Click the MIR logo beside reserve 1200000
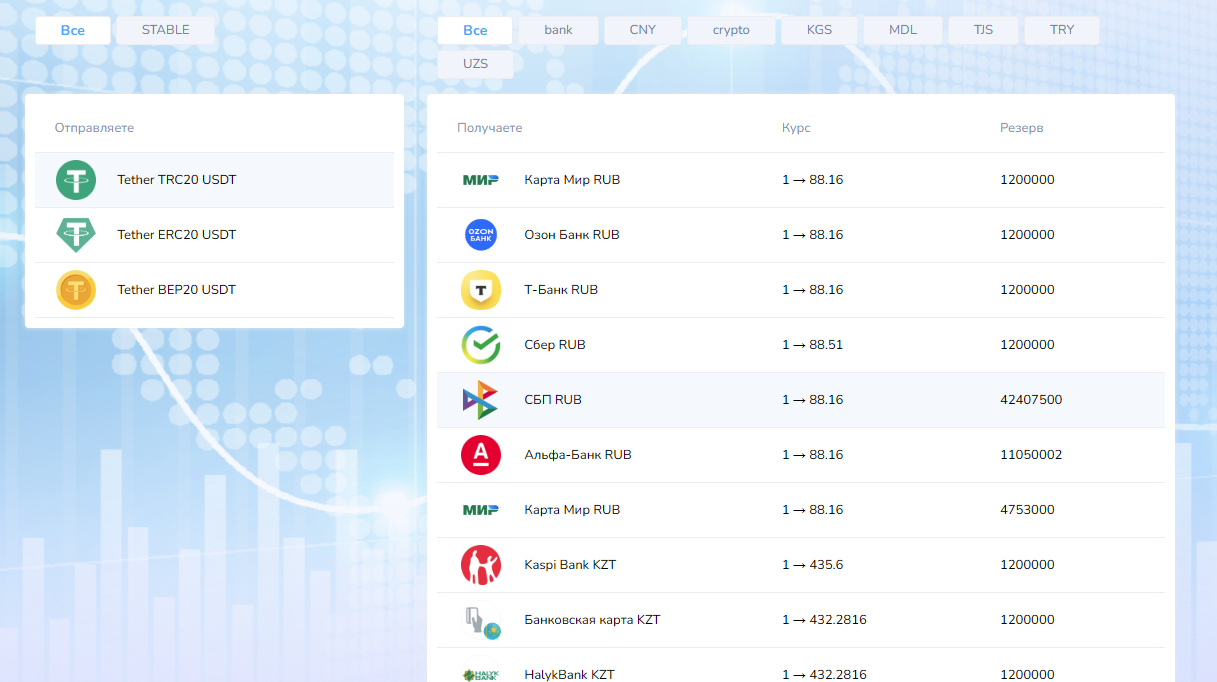The width and height of the screenshot is (1217, 682). tap(481, 180)
